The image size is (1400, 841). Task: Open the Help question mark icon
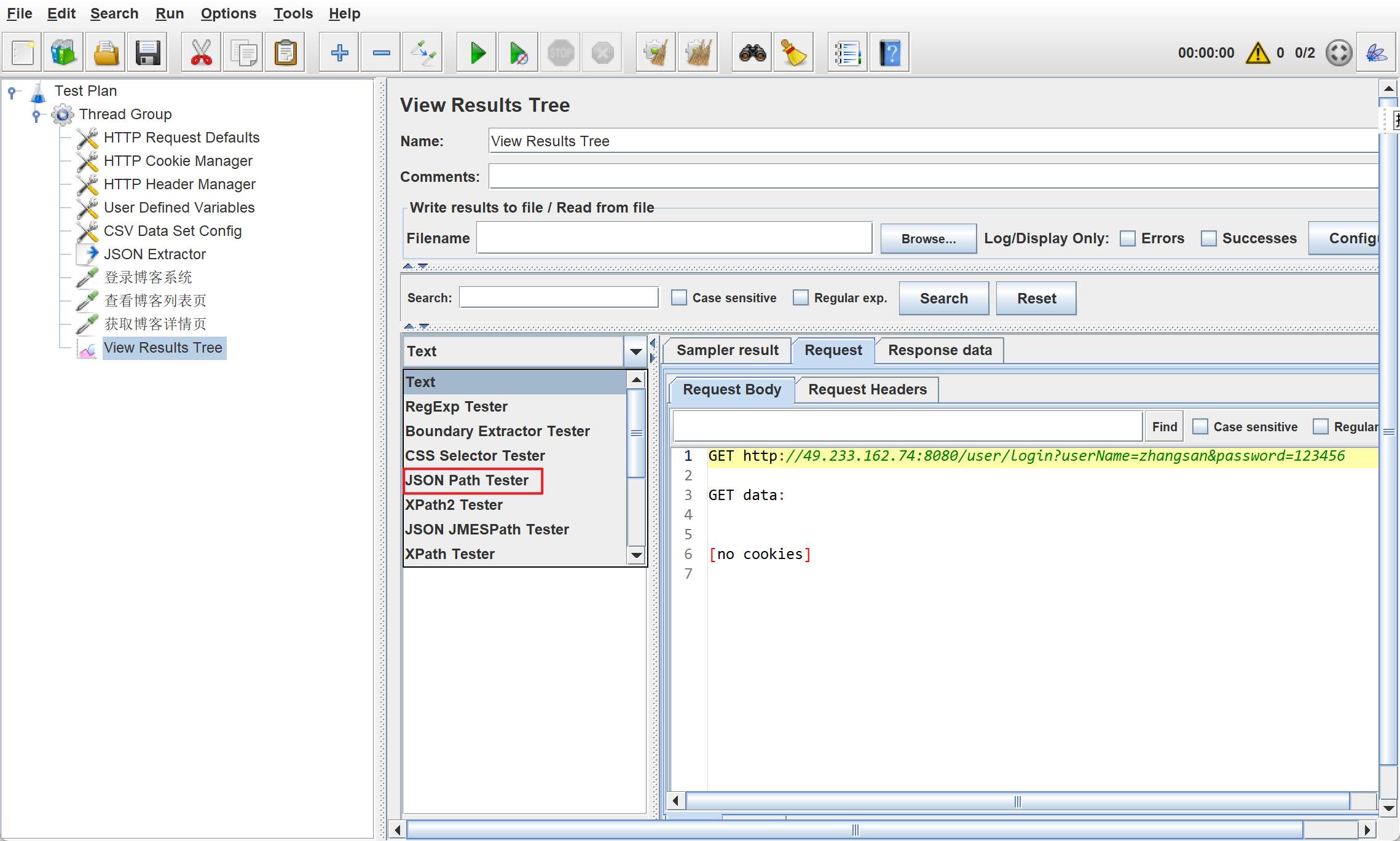(x=889, y=53)
